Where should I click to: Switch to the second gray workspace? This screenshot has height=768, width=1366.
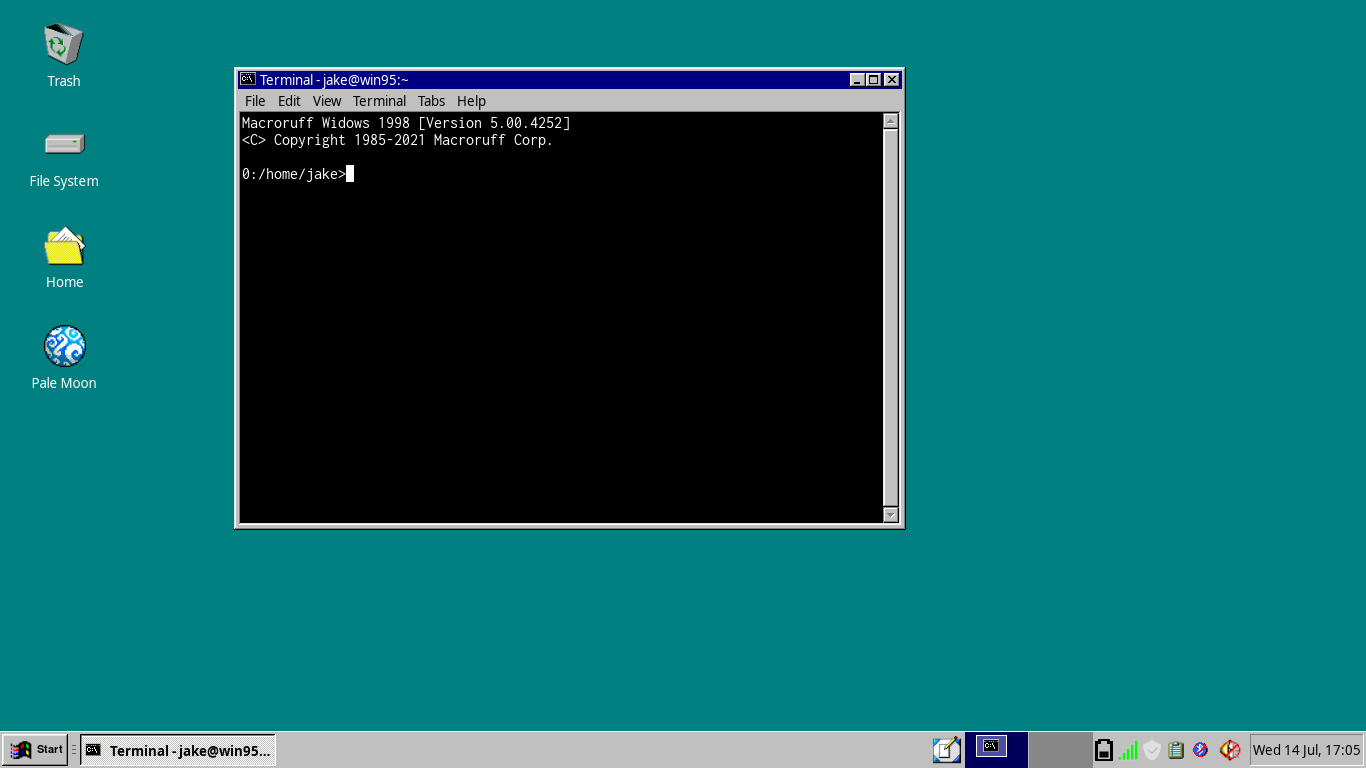[1060, 750]
